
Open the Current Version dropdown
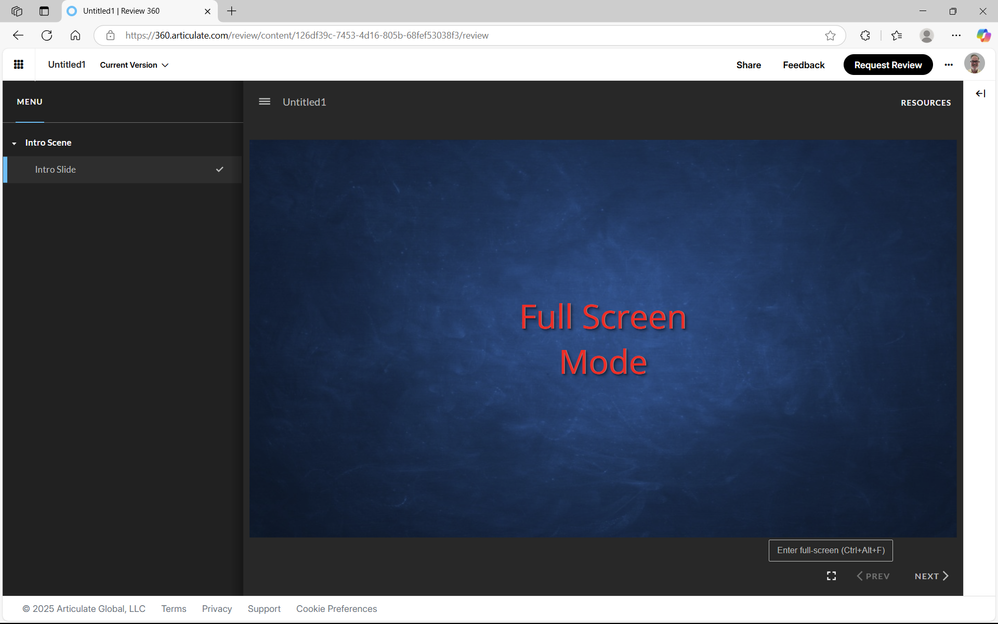coord(134,65)
